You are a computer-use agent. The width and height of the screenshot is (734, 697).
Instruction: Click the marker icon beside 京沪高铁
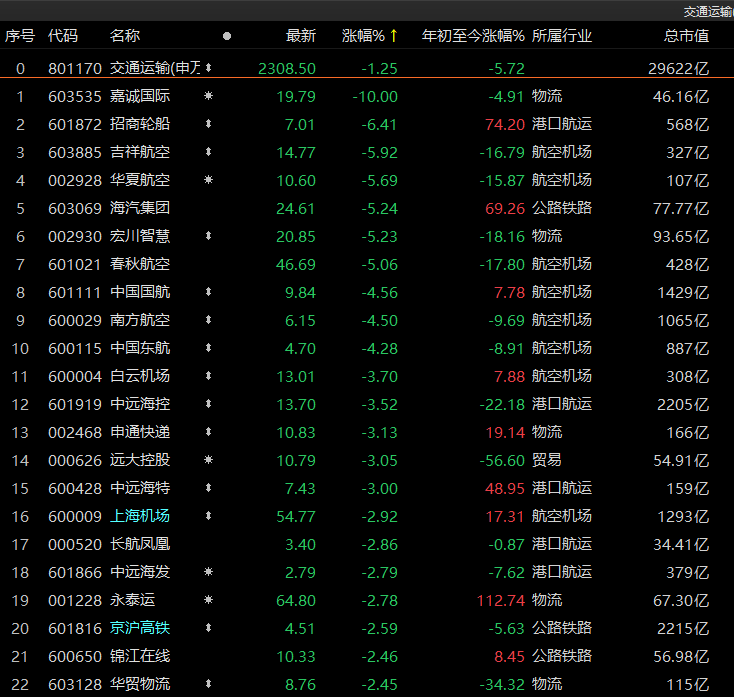(208, 629)
